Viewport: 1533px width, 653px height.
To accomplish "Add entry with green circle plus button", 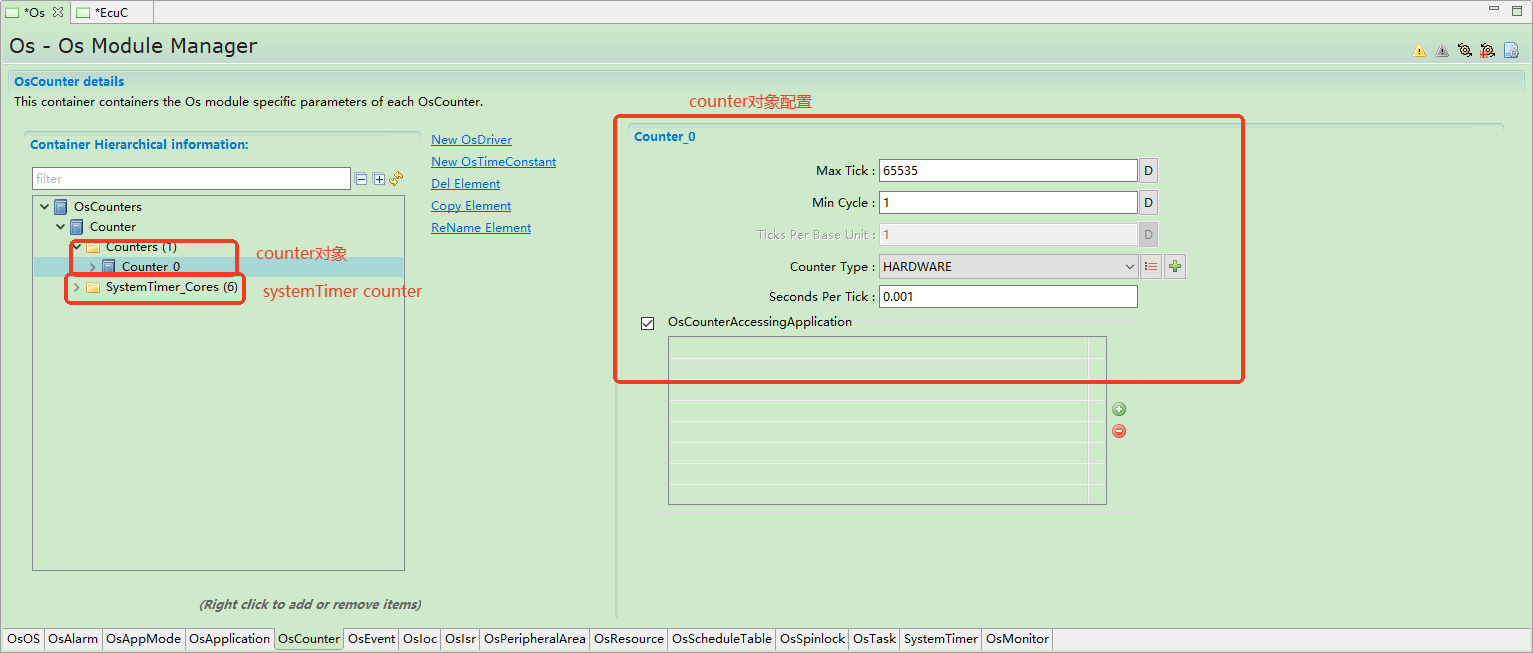I will [x=1119, y=409].
